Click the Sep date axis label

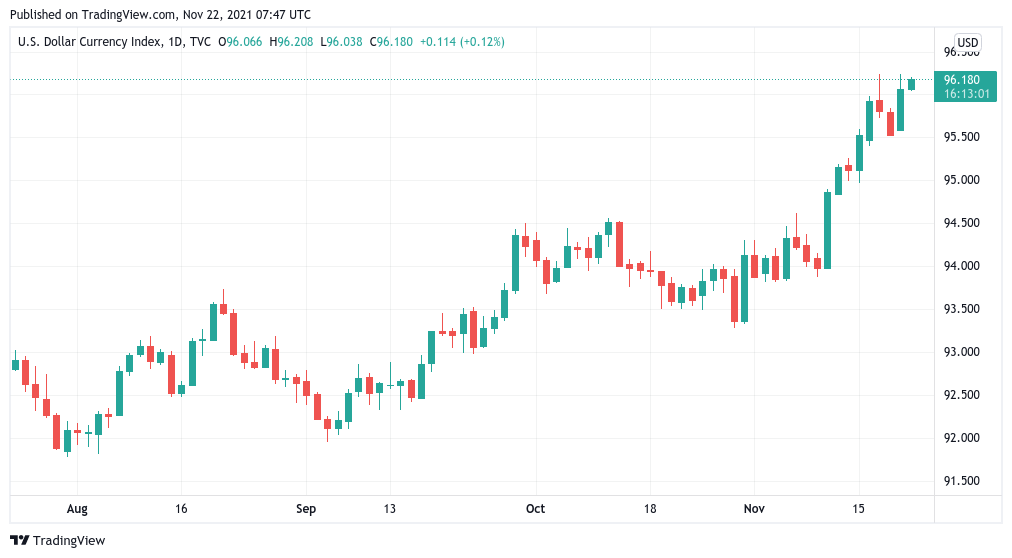pyautogui.click(x=306, y=509)
